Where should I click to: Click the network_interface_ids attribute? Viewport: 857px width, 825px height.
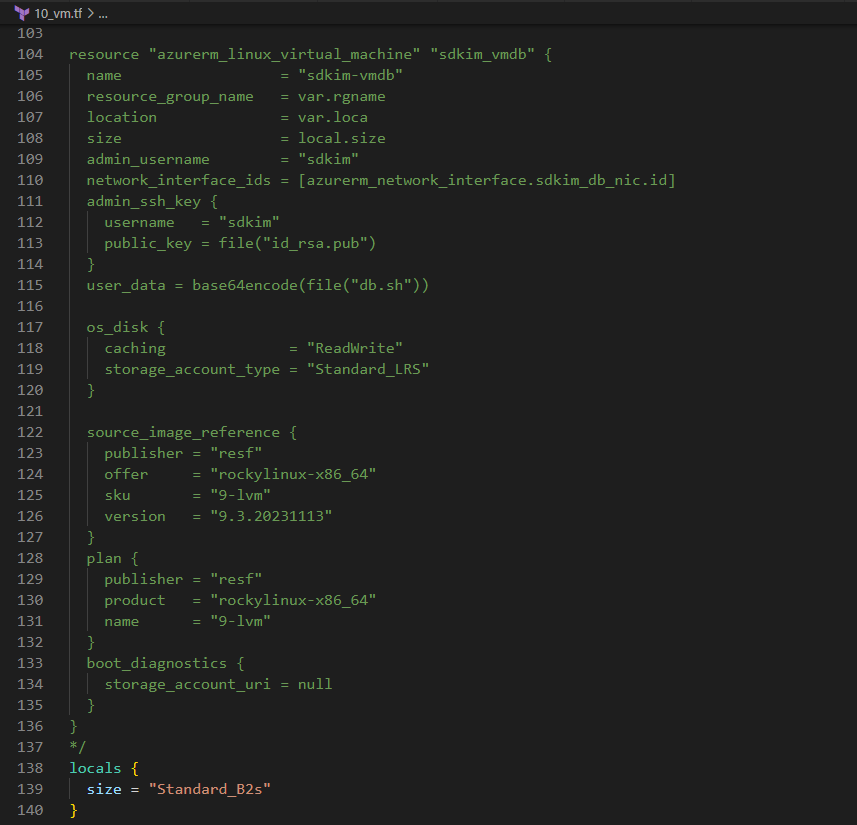[x=179, y=180]
